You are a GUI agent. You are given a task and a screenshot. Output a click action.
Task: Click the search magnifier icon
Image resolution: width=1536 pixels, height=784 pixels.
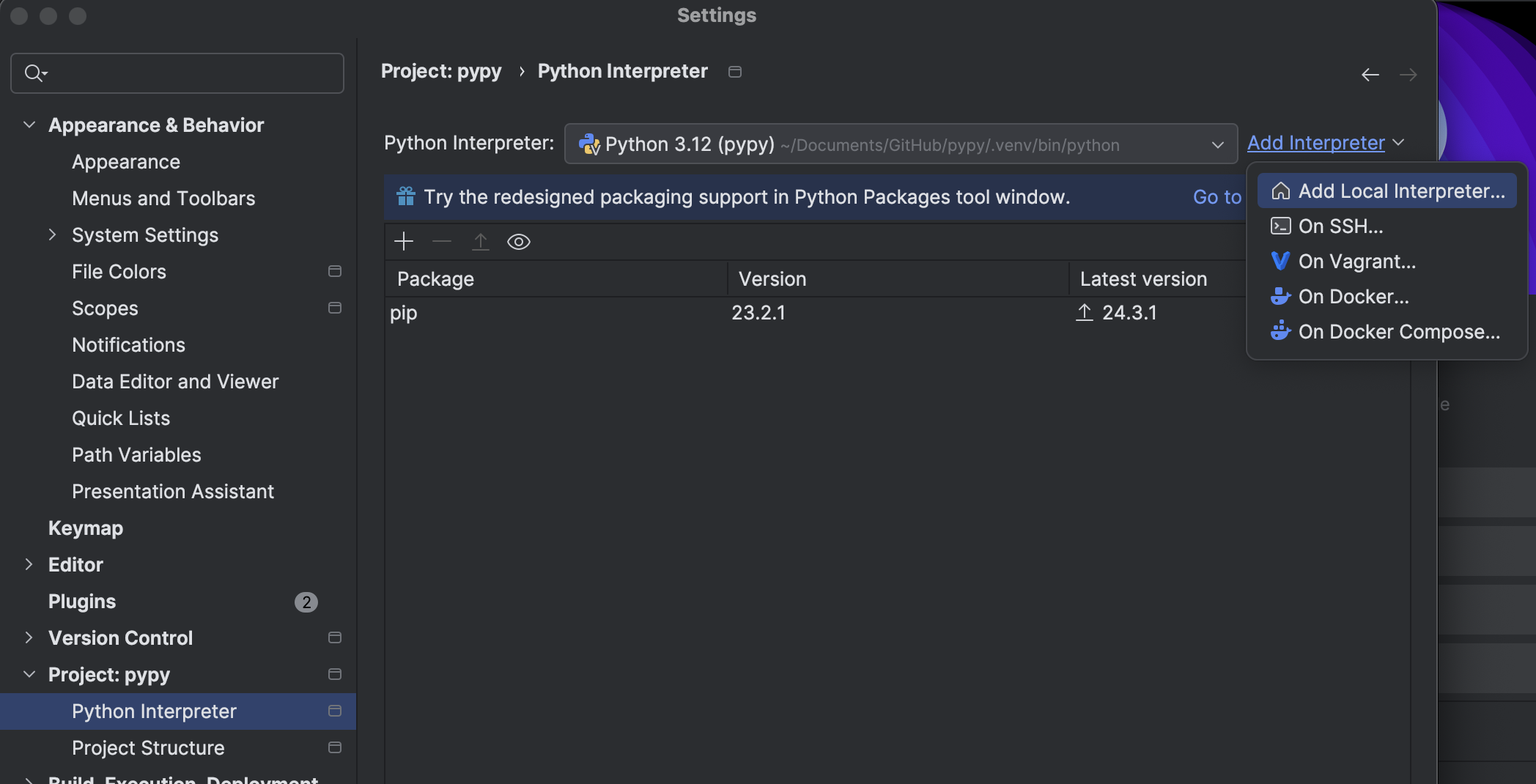pyautogui.click(x=34, y=73)
